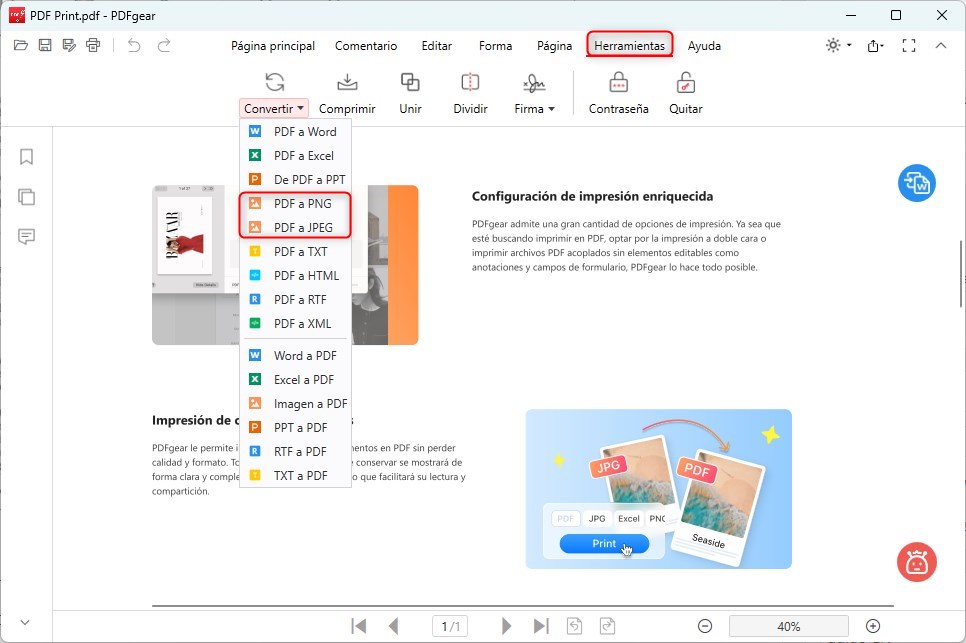Click the Save As icon with pencil

pos(69,45)
